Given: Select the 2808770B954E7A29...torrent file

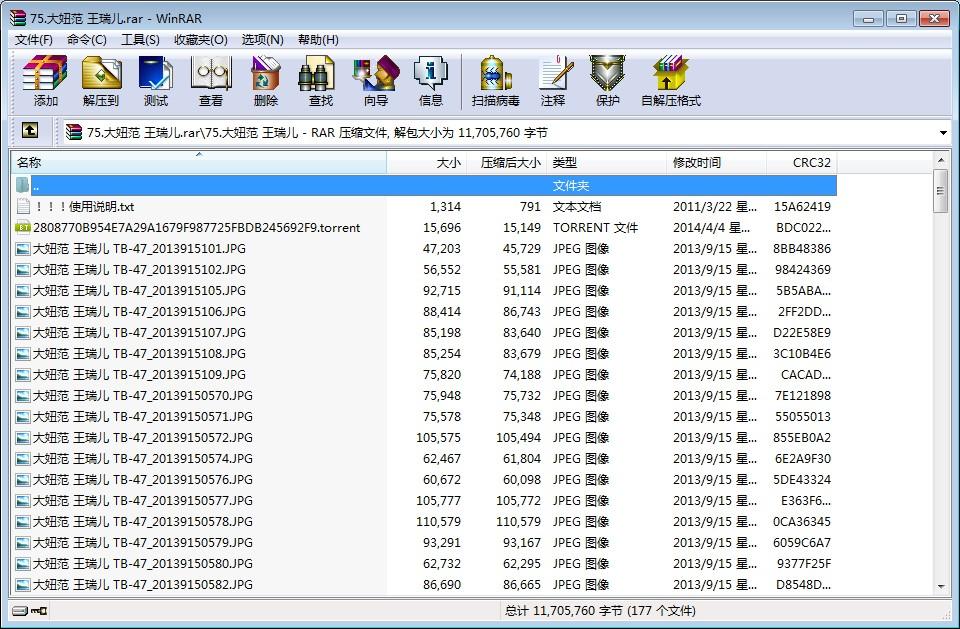Looking at the screenshot, I should click(424, 228).
